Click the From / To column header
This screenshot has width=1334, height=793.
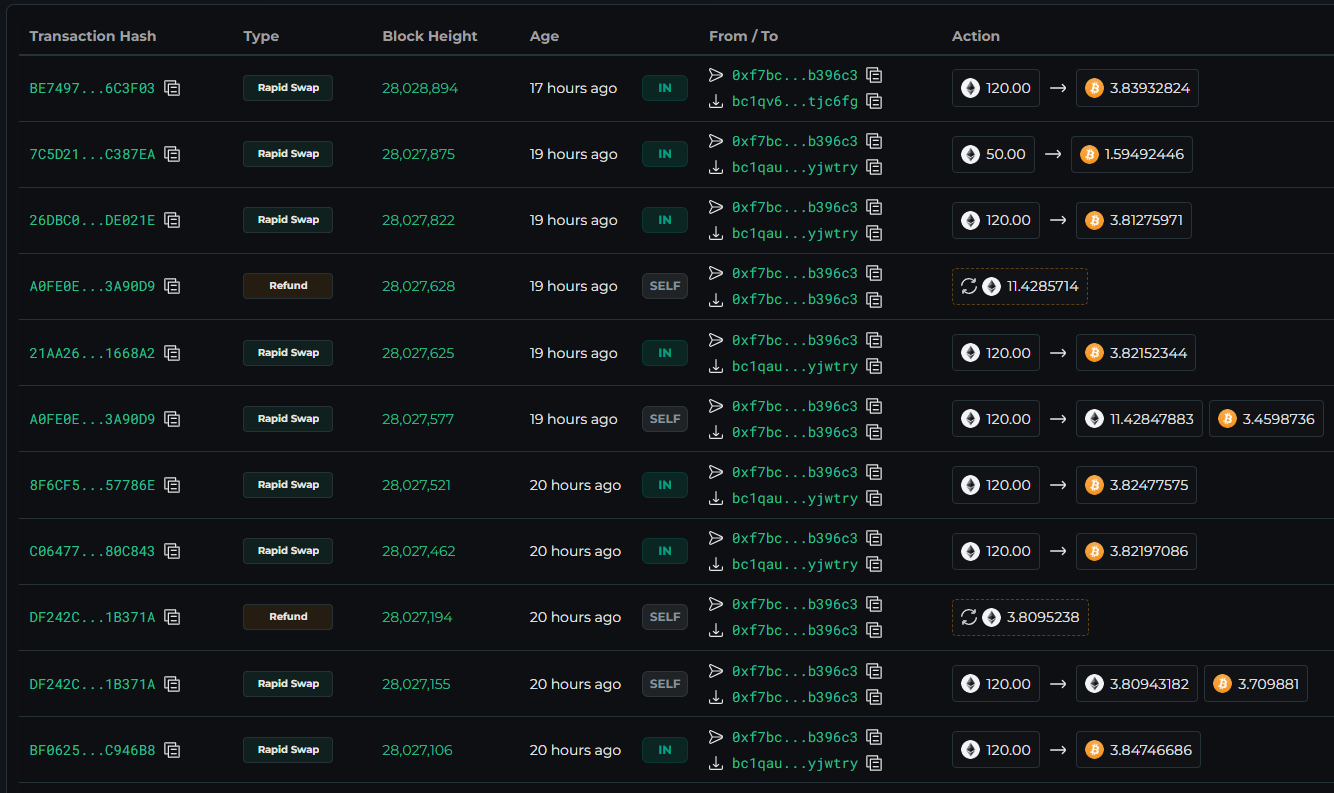pyautogui.click(x=743, y=36)
